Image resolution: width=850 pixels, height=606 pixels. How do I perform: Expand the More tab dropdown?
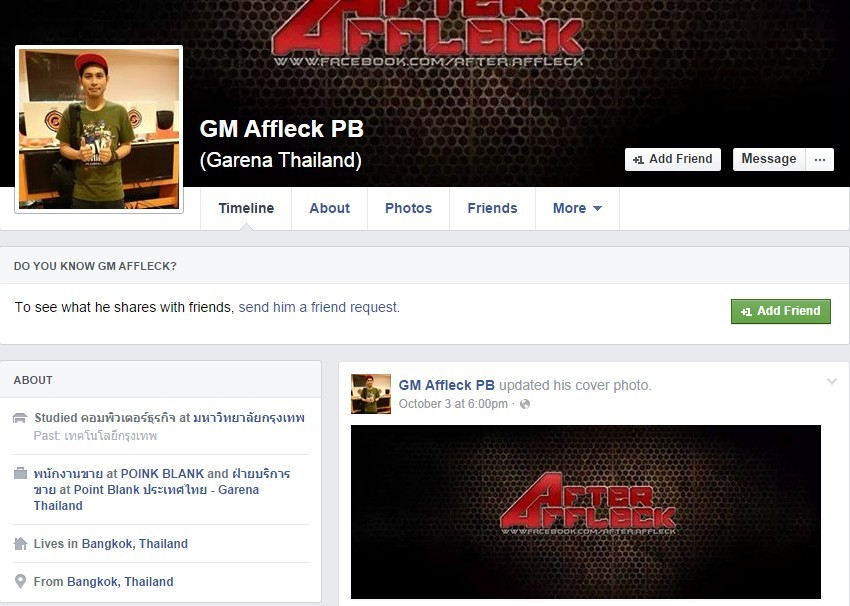(x=577, y=208)
